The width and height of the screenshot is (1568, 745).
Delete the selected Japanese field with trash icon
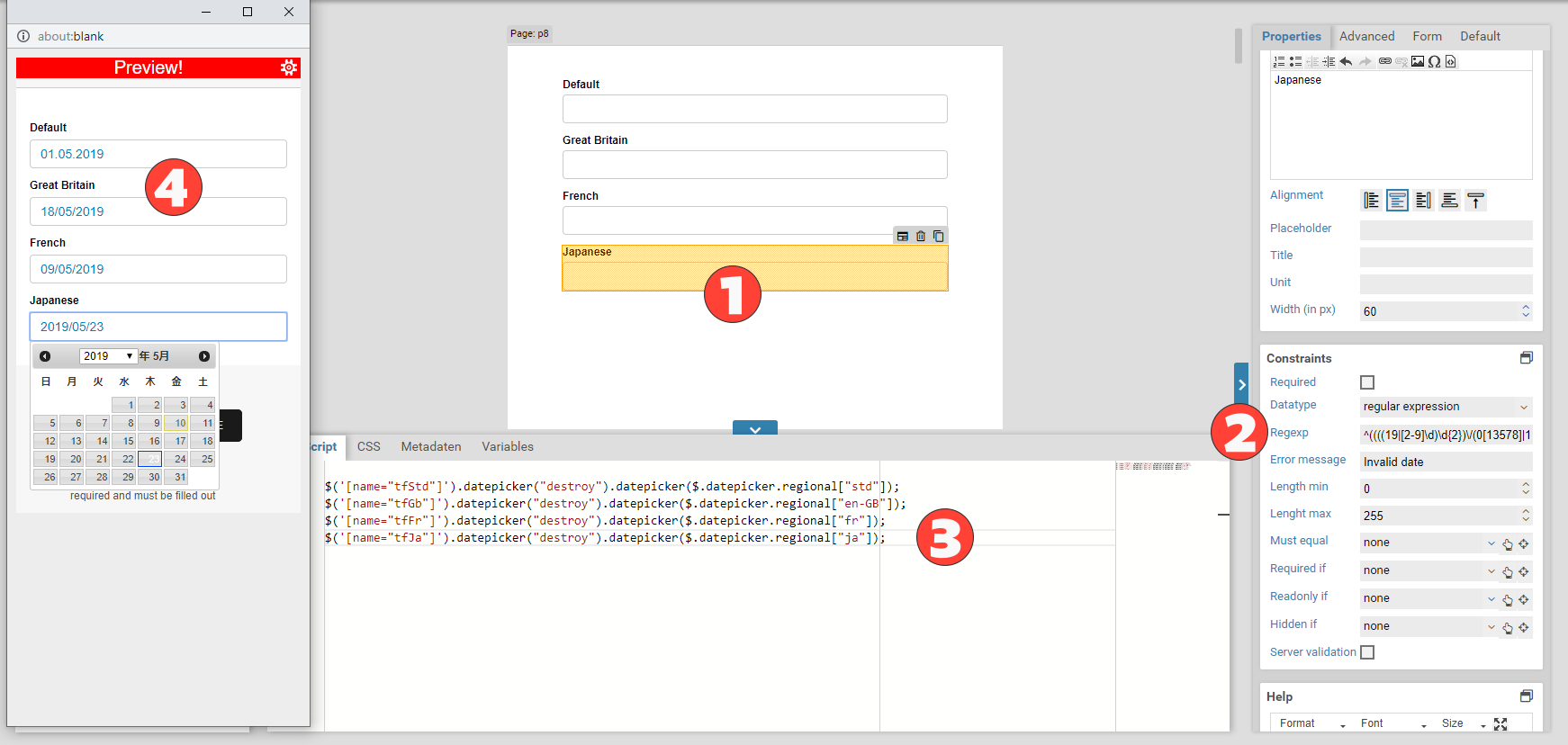pyautogui.click(x=920, y=237)
